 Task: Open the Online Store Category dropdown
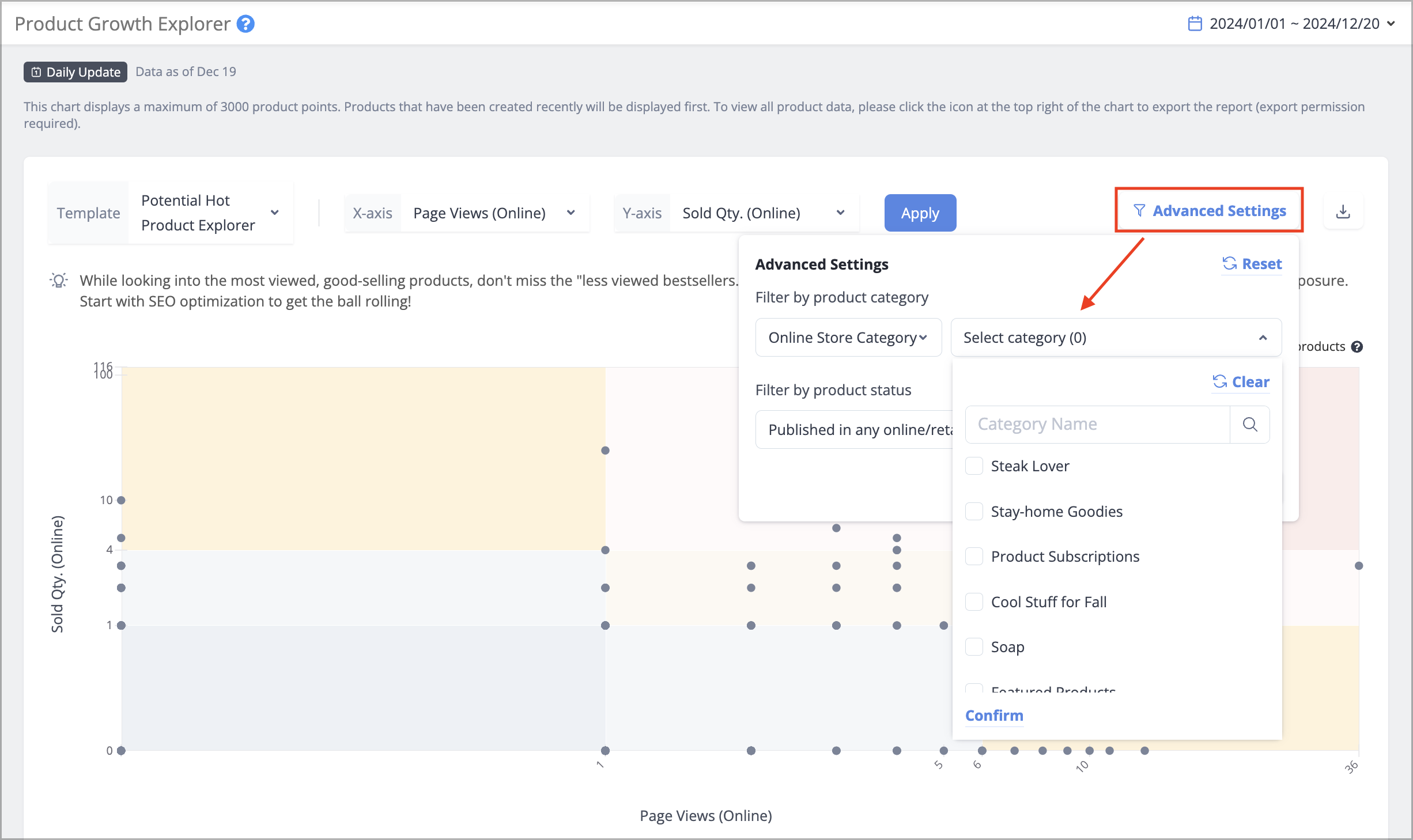[x=848, y=338]
